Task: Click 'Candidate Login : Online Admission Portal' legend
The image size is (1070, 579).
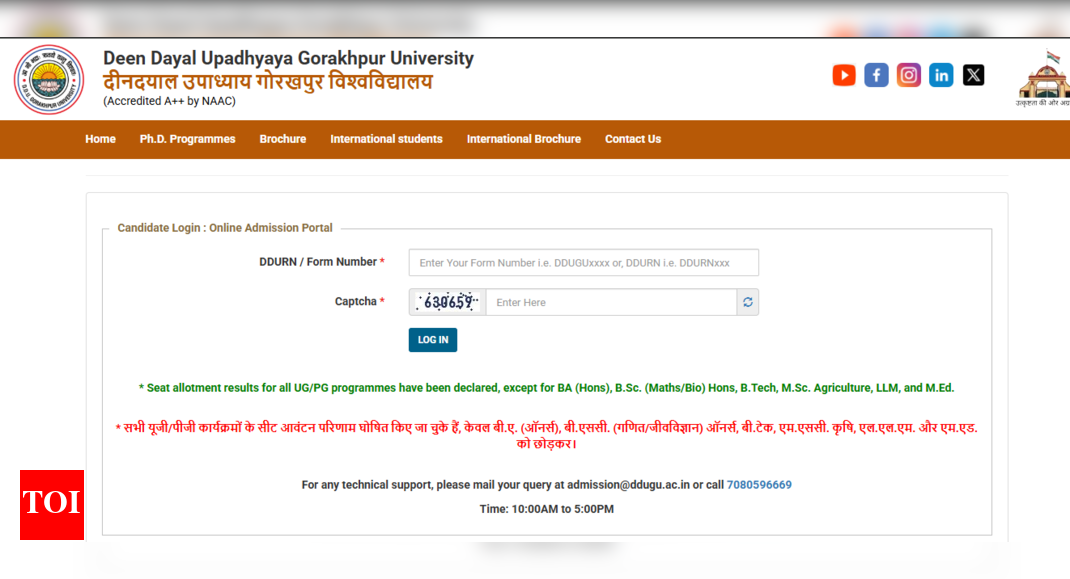Action: [x=225, y=228]
